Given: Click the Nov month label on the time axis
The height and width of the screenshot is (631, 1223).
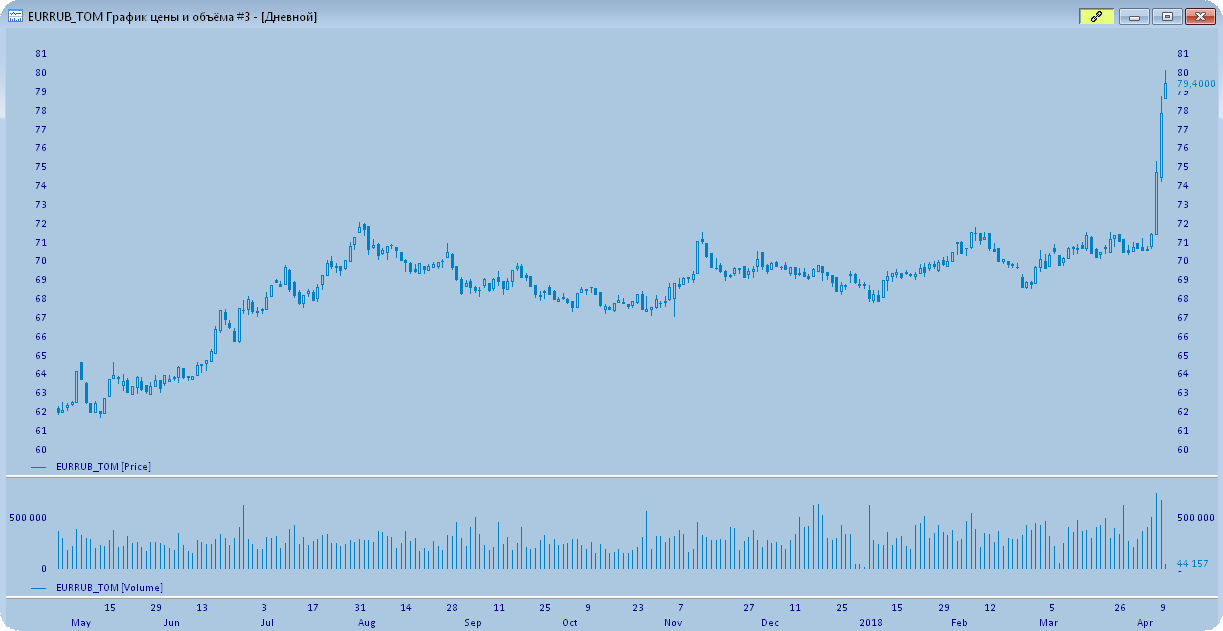Looking at the screenshot, I should (672, 622).
